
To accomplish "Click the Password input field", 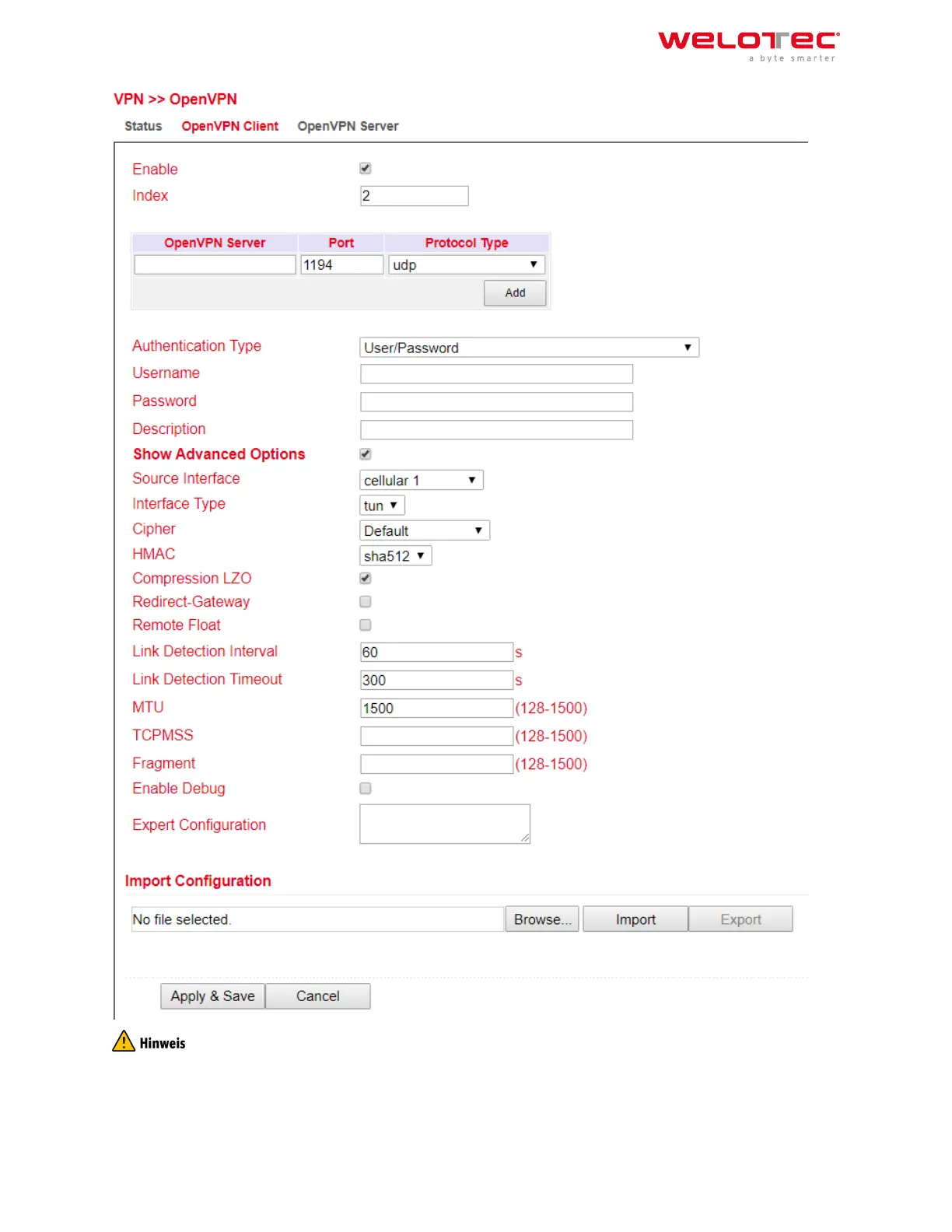I will 496,402.
